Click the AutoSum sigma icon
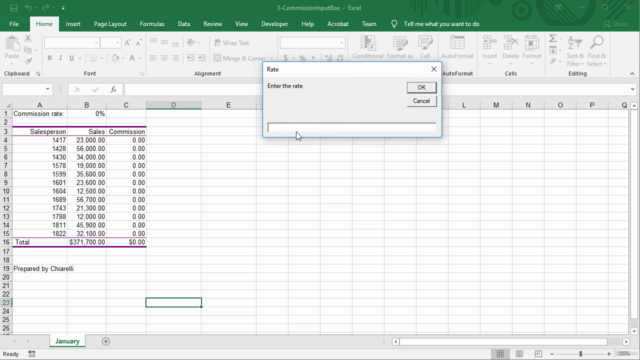 click(x=553, y=39)
